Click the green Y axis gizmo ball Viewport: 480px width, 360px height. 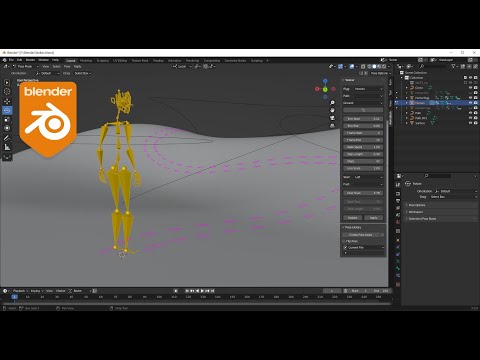click(325, 89)
